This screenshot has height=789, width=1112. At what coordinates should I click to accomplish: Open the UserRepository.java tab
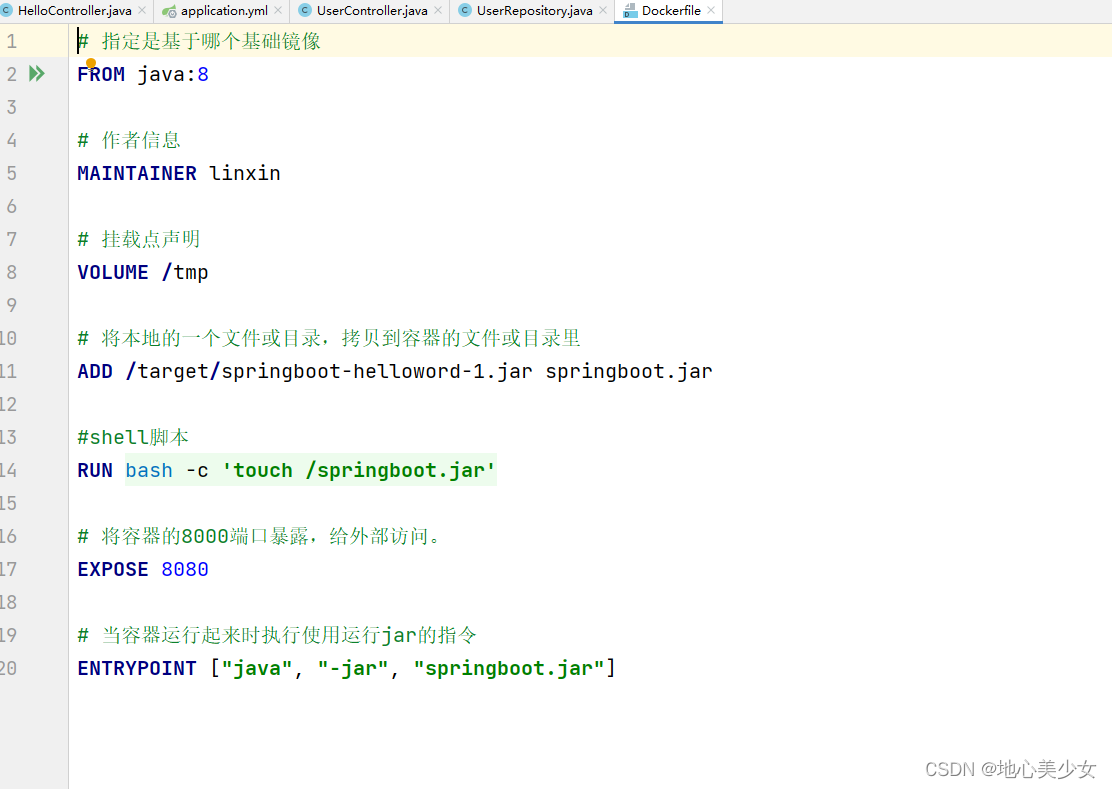[x=534, y=11]
